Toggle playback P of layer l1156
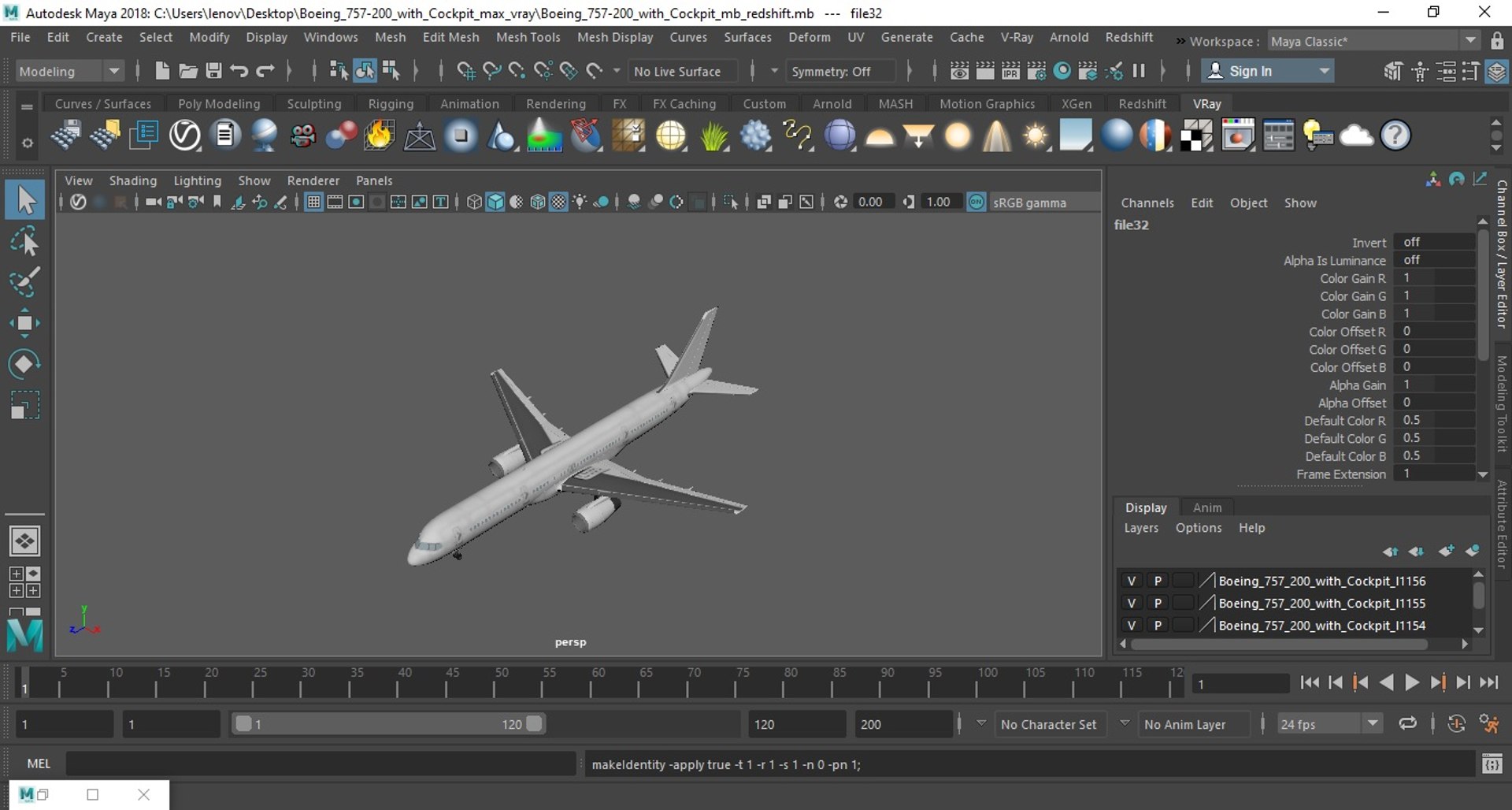Screen dimensions: 1512x810 click(x=1158, y=581)
